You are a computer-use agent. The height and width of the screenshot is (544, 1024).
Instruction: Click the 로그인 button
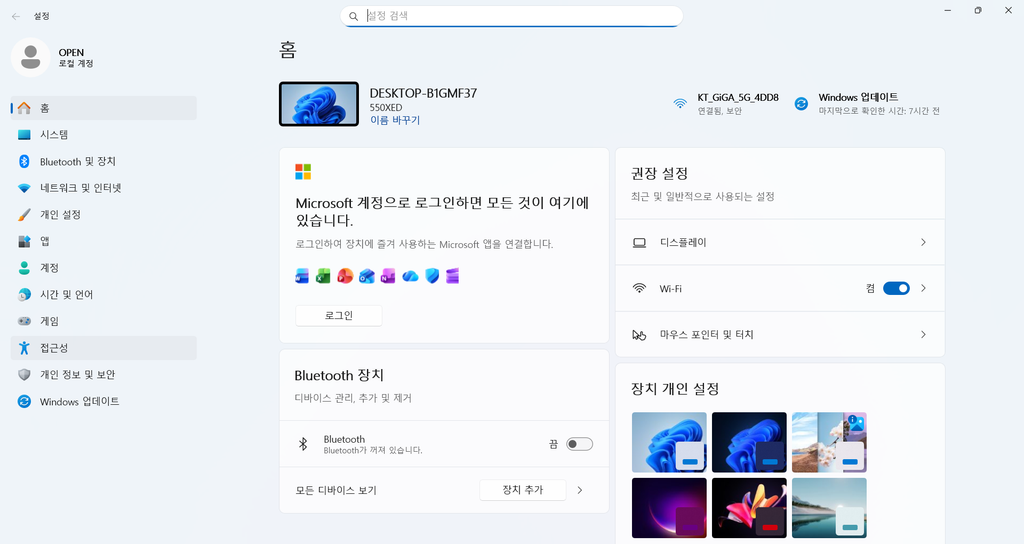339,315
